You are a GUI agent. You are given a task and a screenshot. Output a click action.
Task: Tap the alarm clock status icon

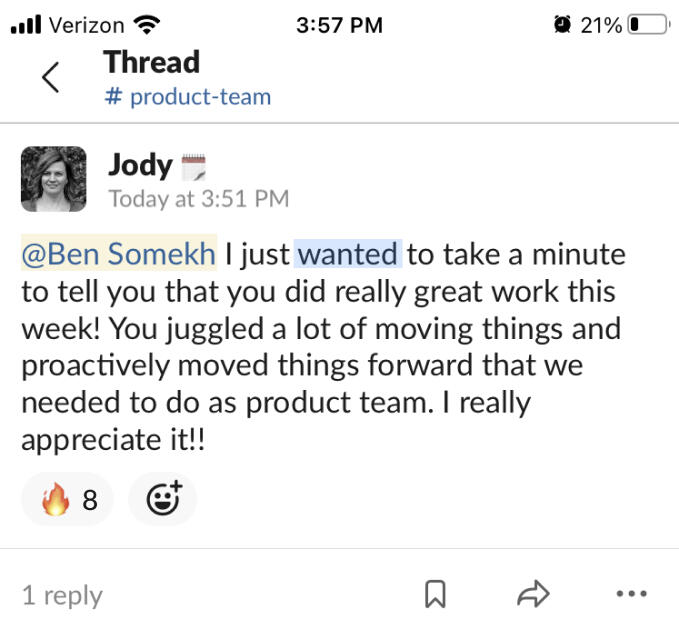(563, 25)
